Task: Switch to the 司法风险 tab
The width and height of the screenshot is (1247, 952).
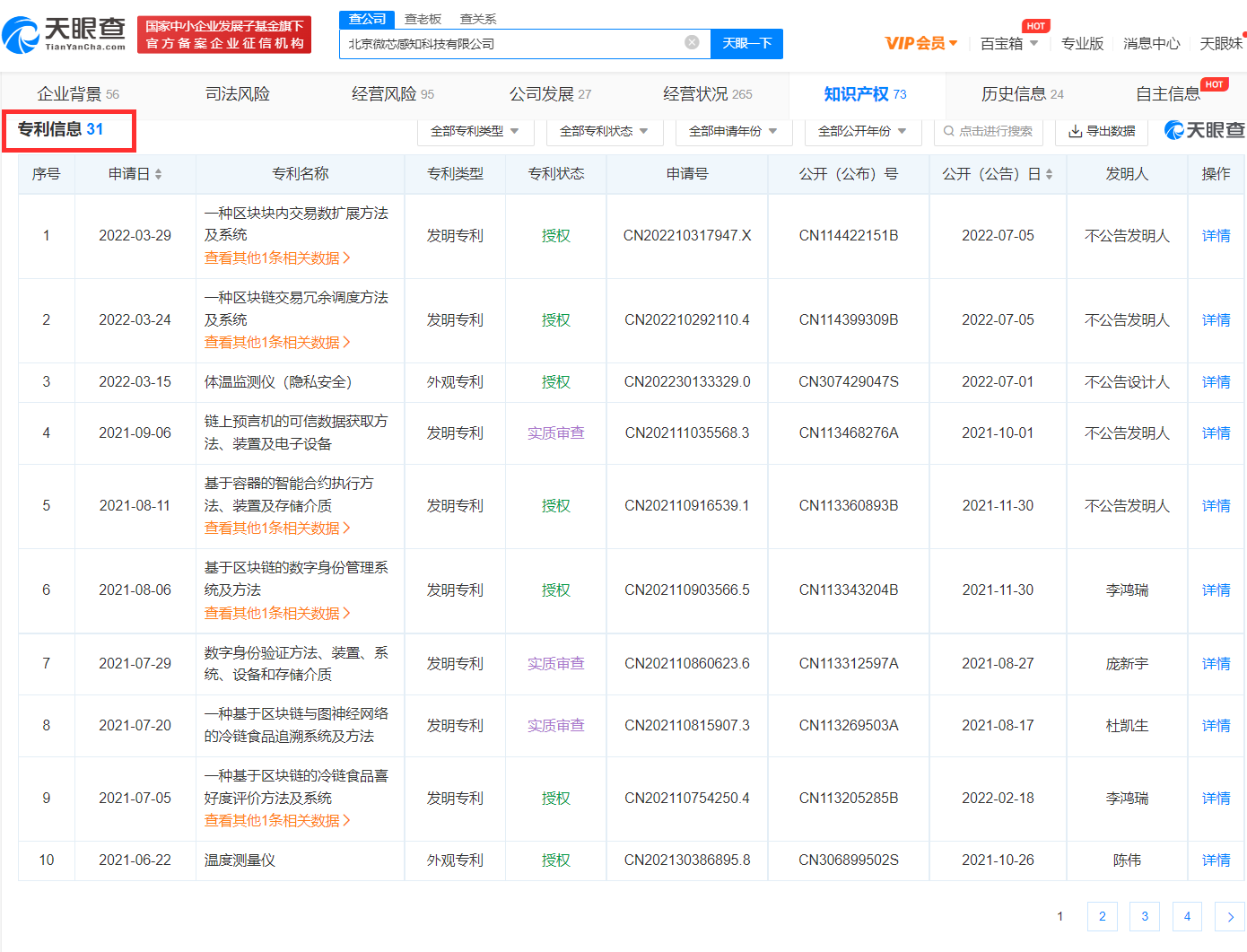Action: 238,94
